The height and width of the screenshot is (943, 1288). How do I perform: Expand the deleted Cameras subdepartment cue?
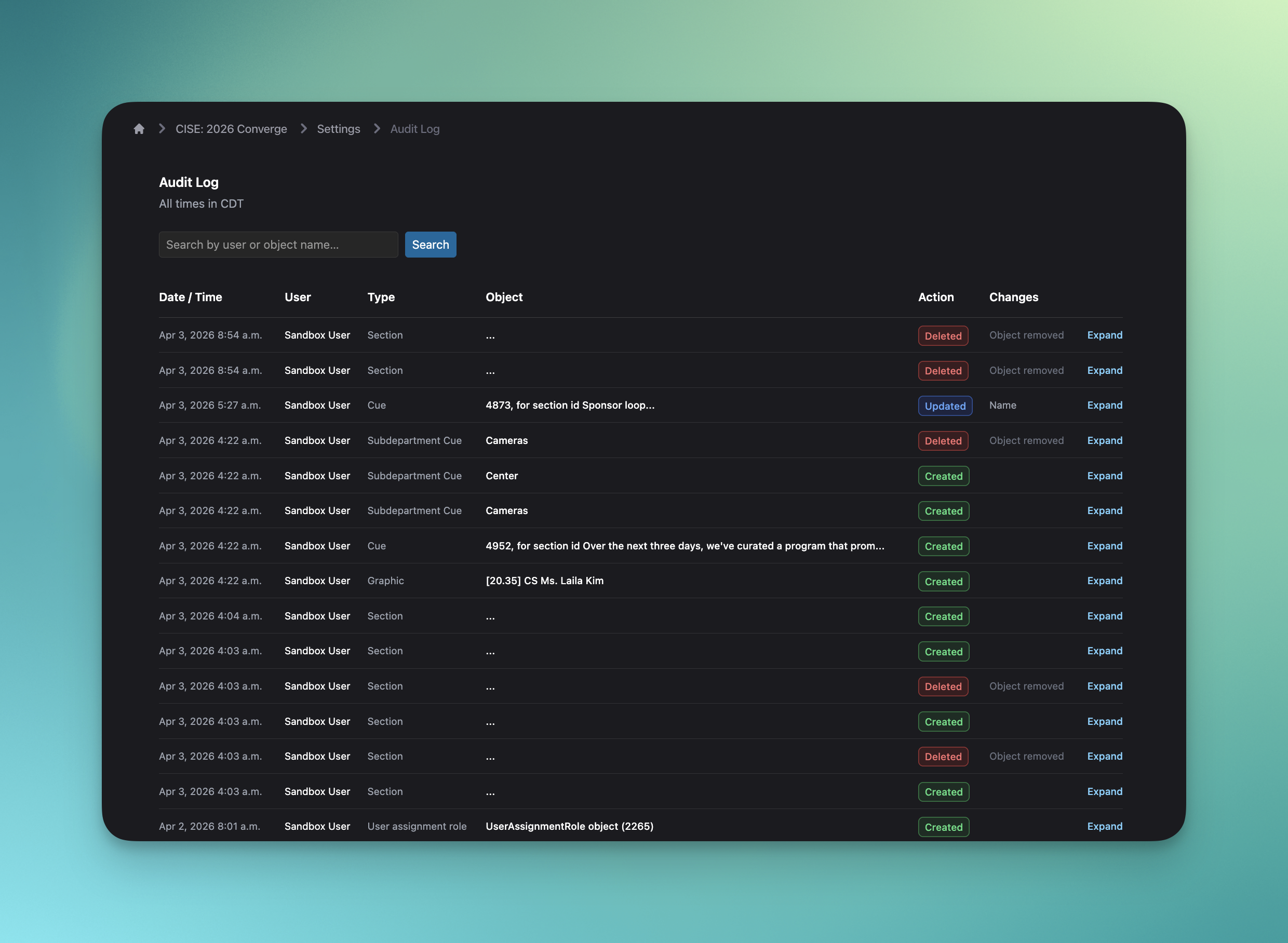[x=1104, y=441]
